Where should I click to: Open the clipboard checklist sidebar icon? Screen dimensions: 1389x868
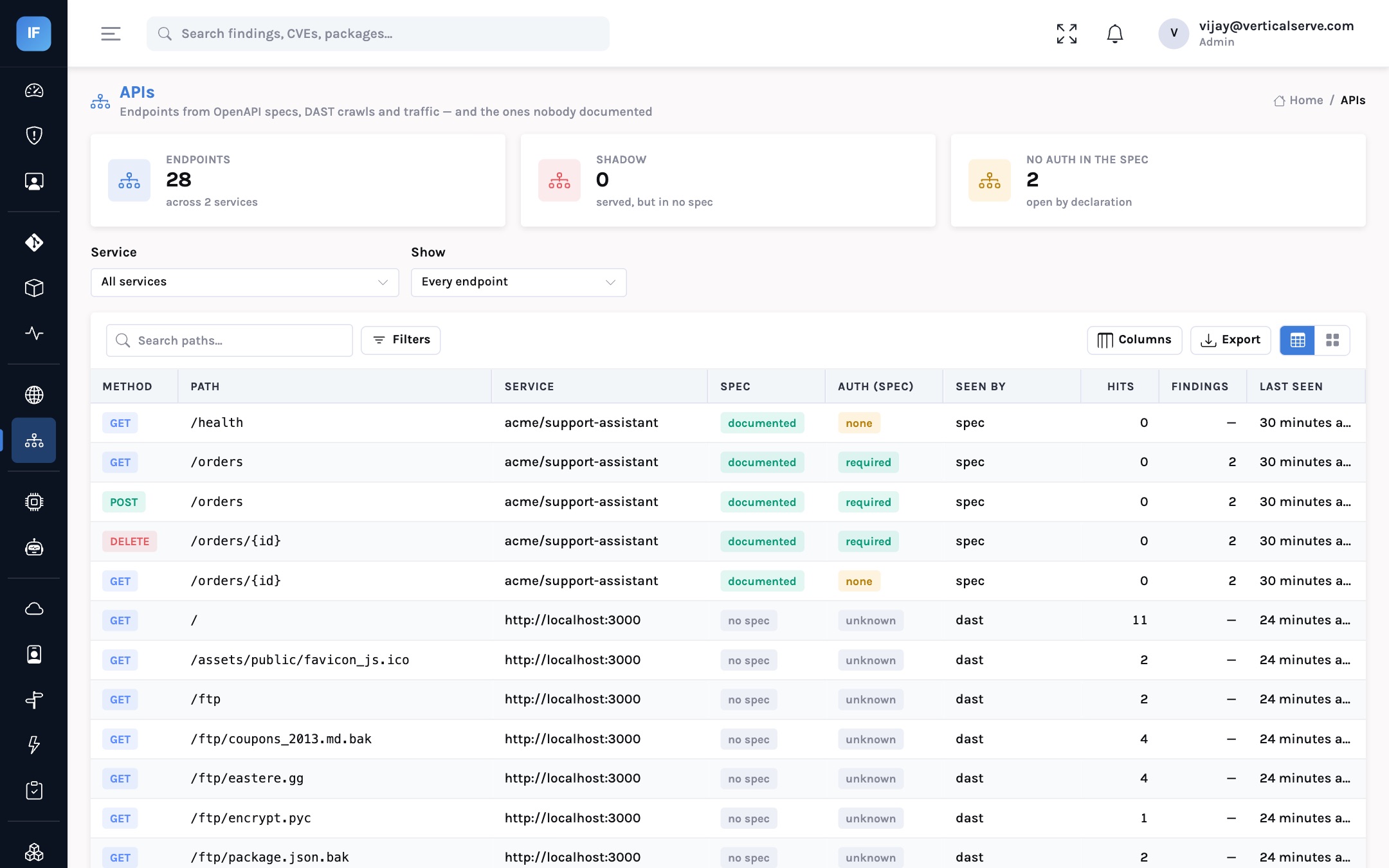tap(34, 790)
